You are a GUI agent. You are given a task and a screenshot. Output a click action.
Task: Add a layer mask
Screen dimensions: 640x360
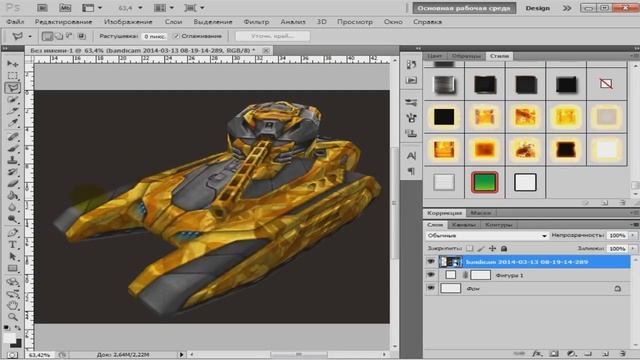[x=554, y=353]
